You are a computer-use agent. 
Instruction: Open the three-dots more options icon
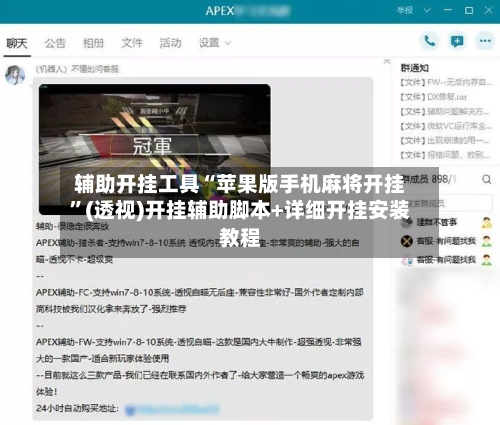pos(485,41)
